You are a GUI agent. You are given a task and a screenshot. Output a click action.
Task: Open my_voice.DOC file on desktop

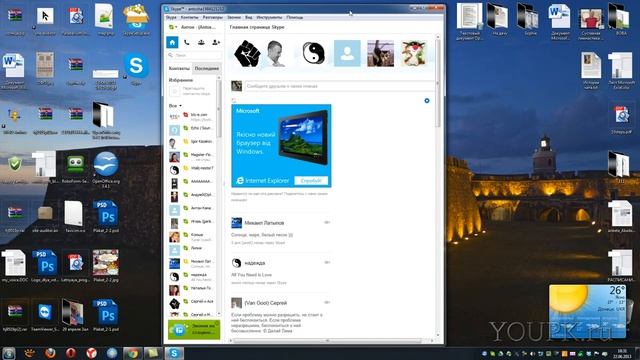point(15,266)
